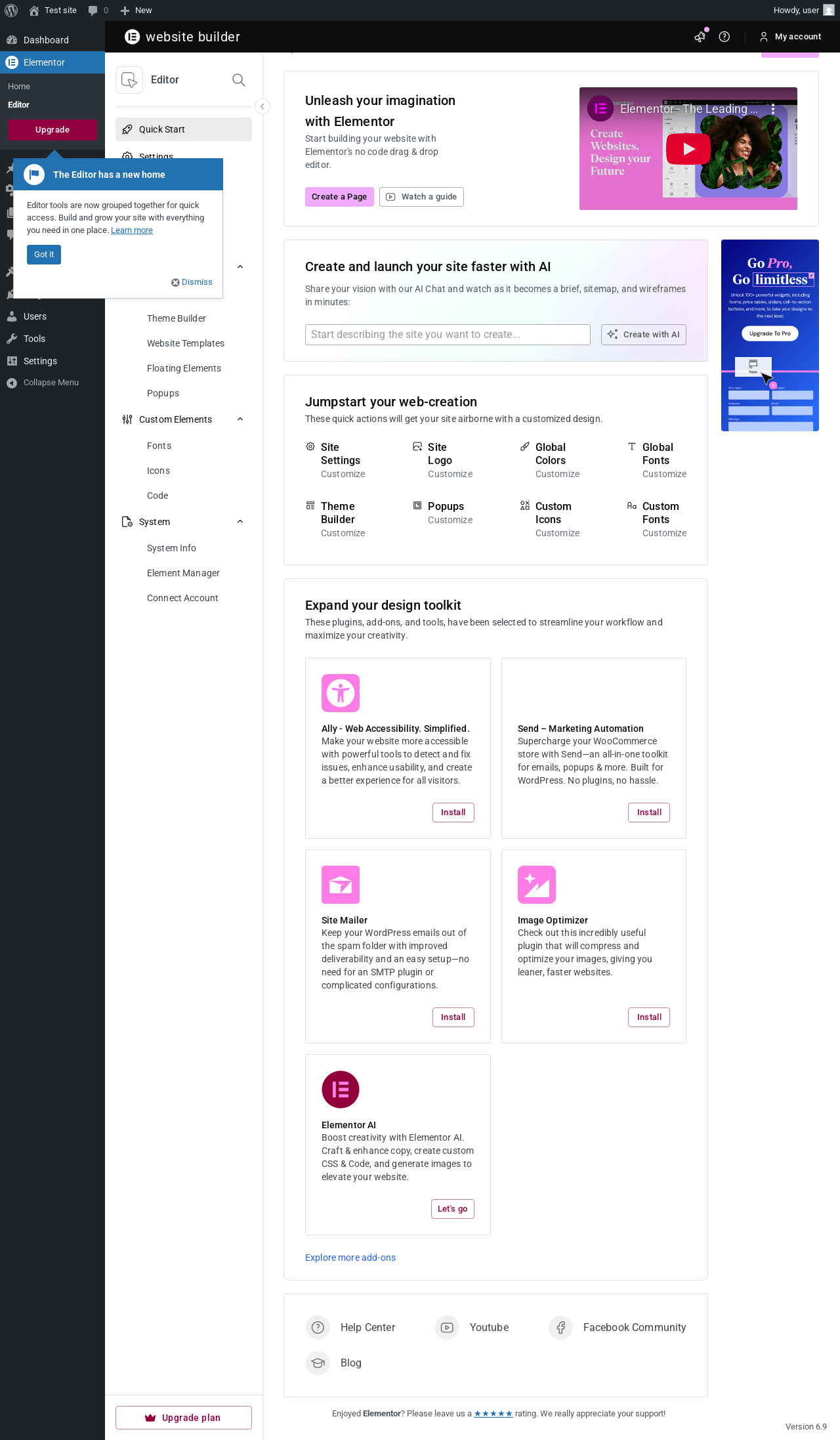Open the Test site home icon
This screenshot has width=840, height=1440.
point(34,11)
